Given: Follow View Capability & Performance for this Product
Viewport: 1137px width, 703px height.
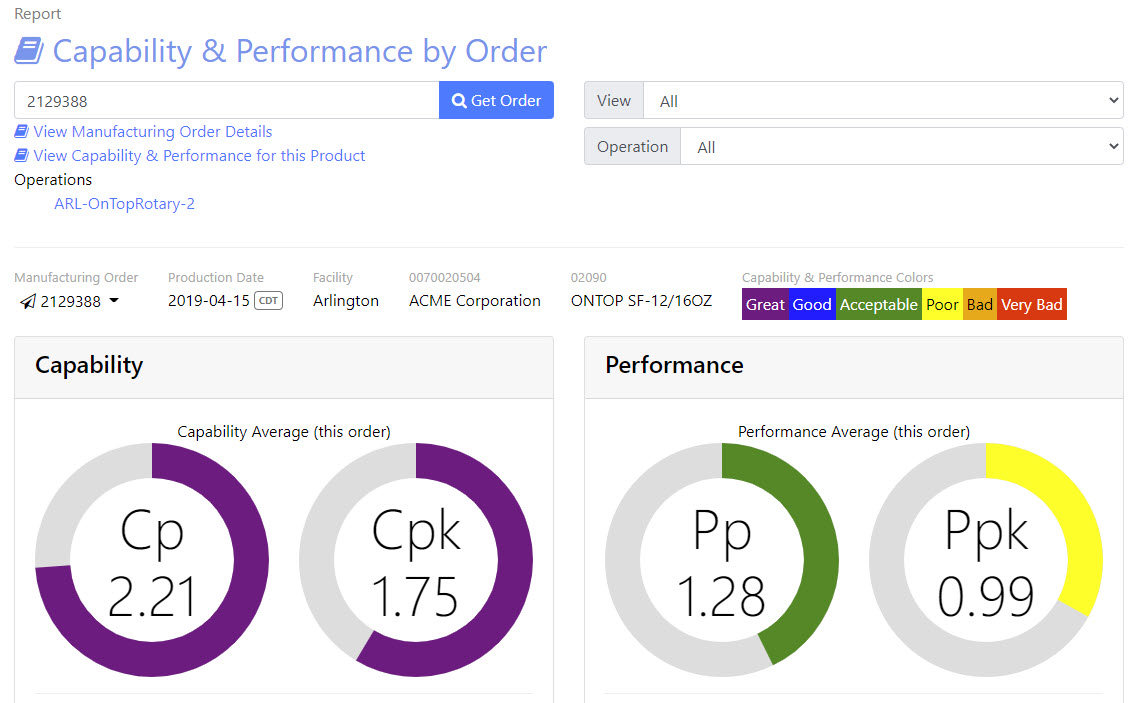Looking at the screenshot, I should pyautogui.click(x=199, y=156).
